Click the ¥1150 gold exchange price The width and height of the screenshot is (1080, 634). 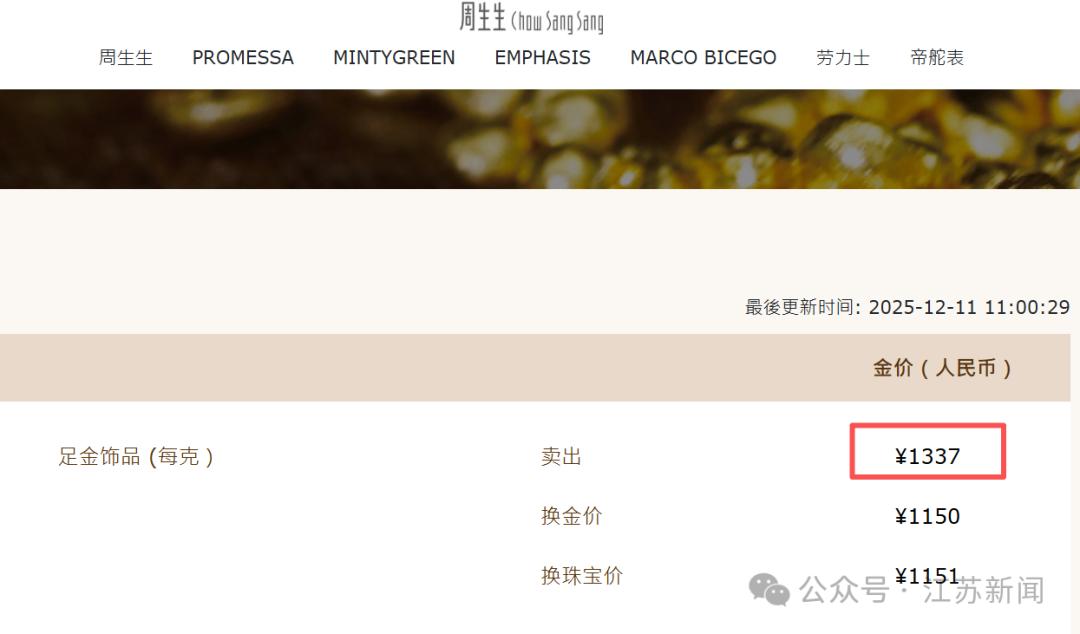(x=927, y=515)
